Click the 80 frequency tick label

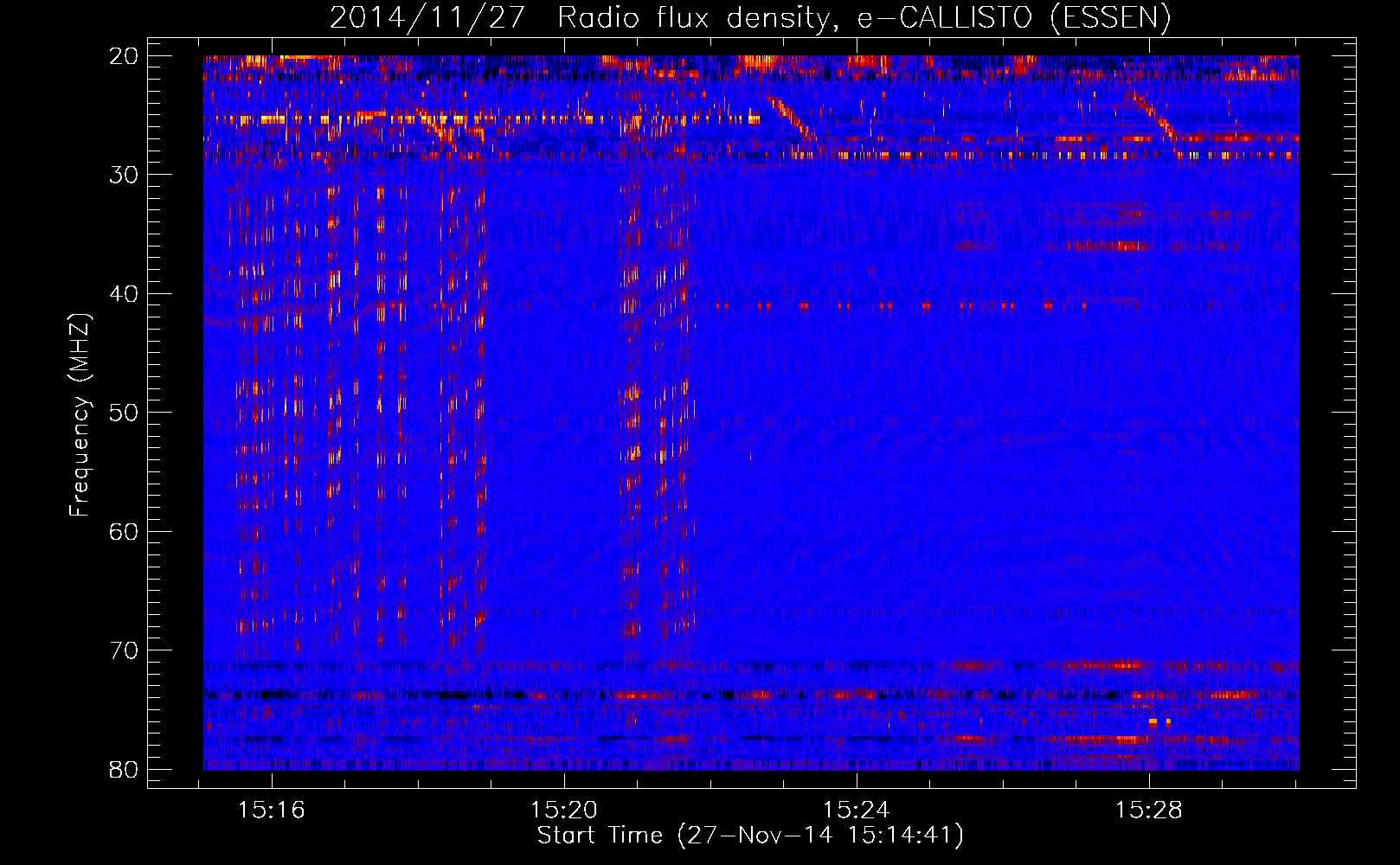pyautogui.click(x=124, y=769)
